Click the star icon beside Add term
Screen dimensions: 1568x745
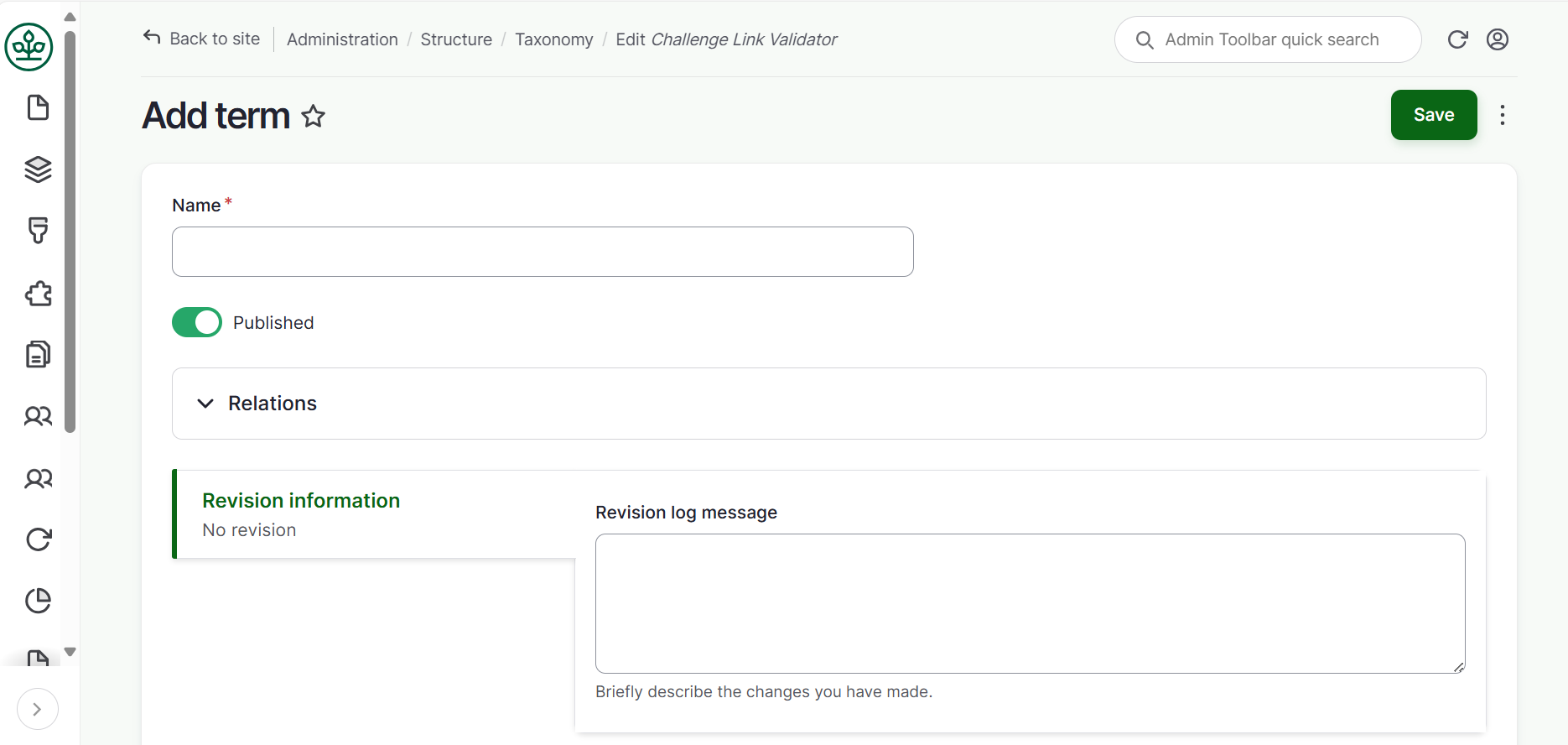[314, 116]
